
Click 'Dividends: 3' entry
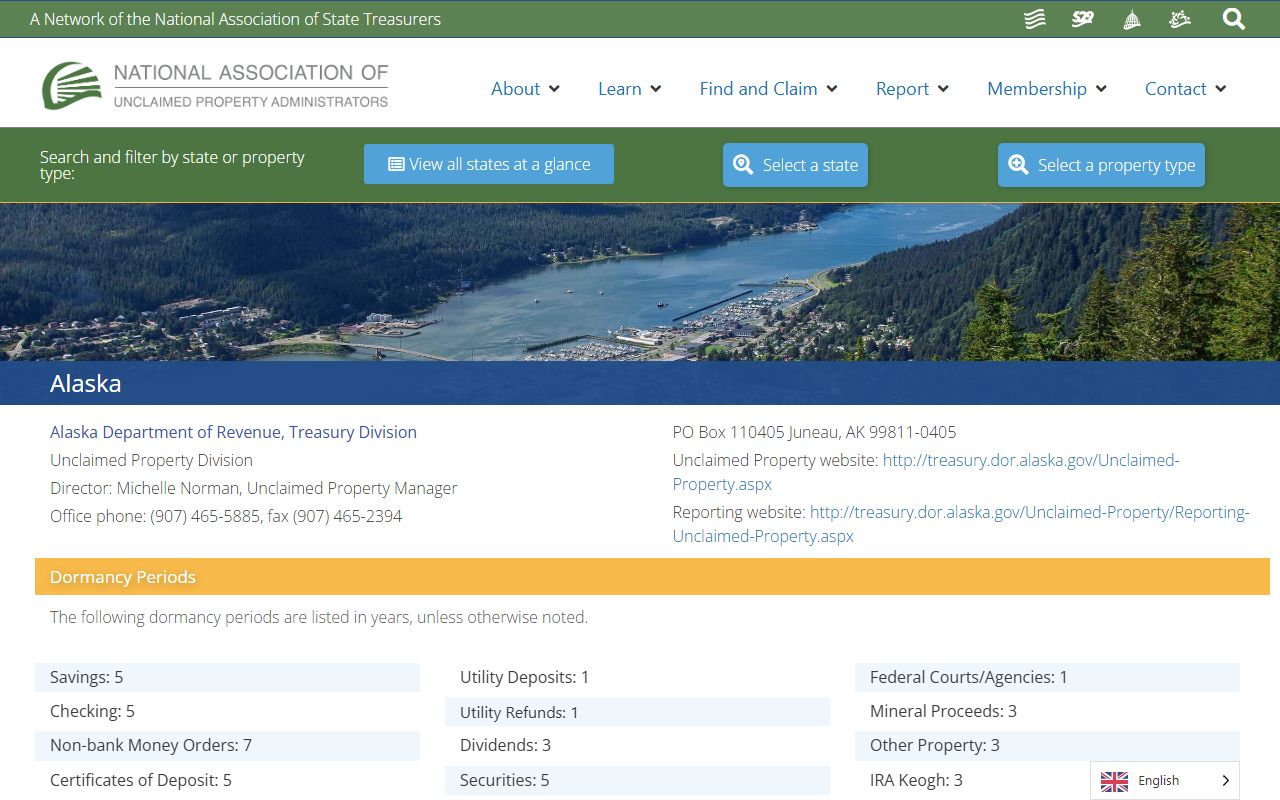637,745
